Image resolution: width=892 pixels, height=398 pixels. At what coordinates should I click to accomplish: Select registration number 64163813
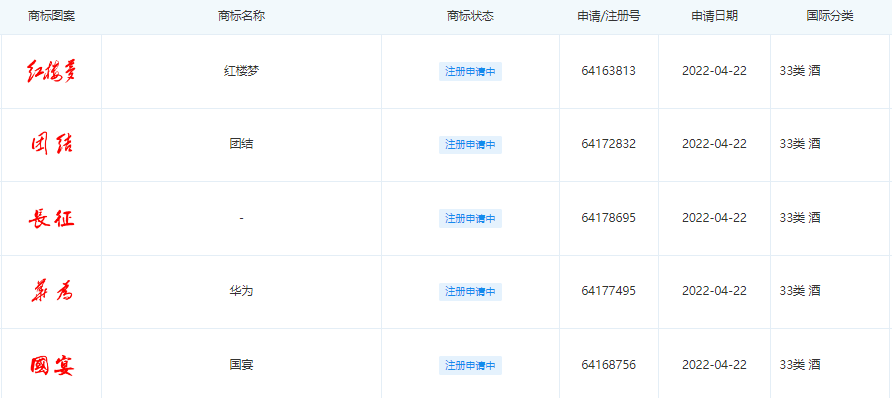(x=609, y=72)
